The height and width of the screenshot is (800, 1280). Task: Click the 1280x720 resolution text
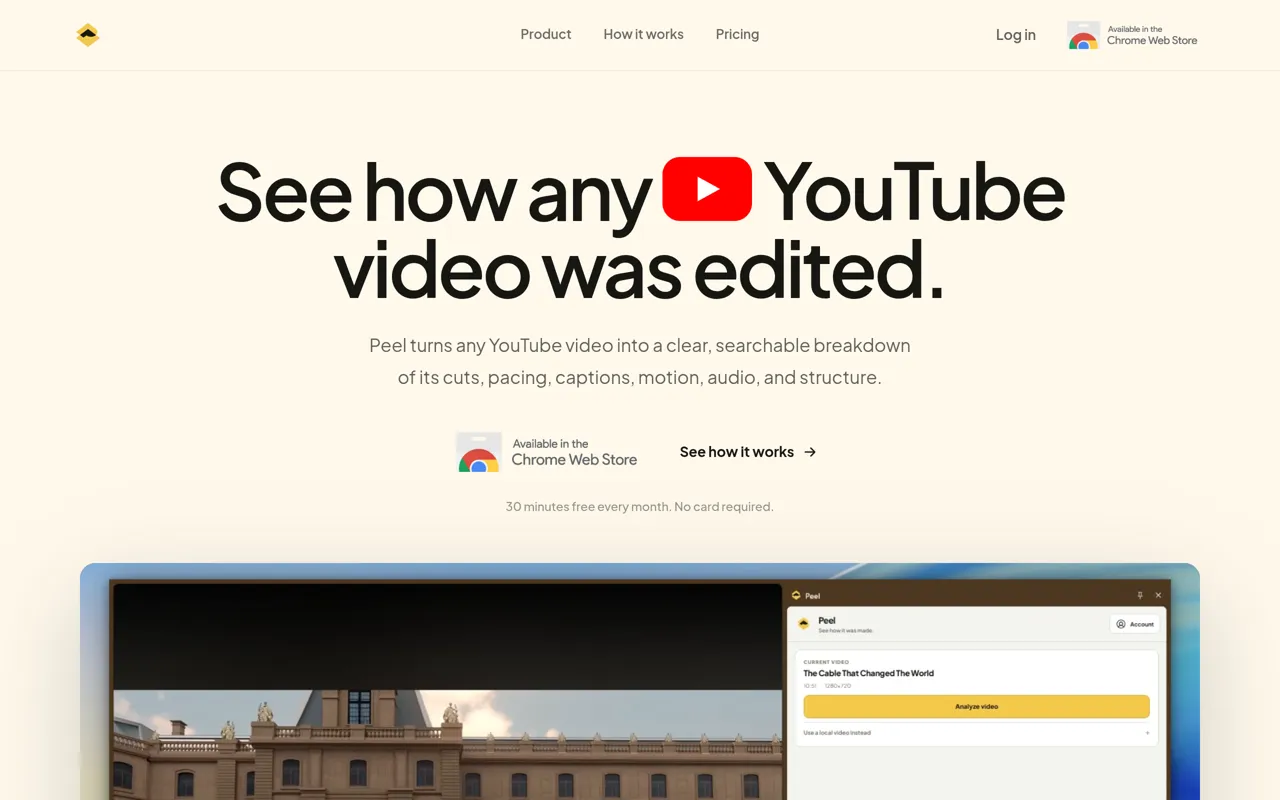tap(838, 686)
